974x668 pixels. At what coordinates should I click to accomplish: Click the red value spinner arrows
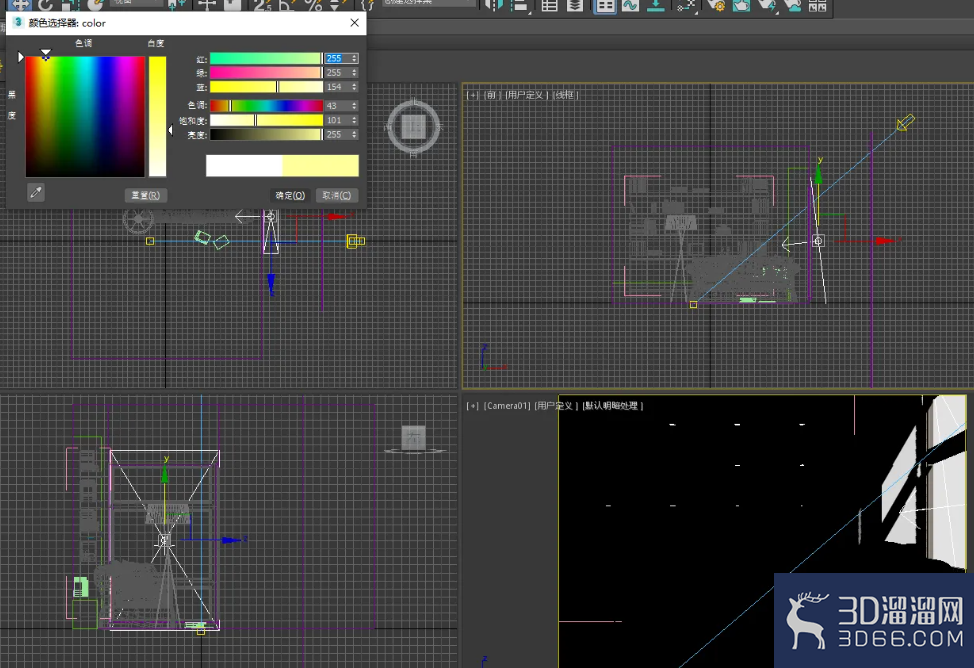pos(355,58)
